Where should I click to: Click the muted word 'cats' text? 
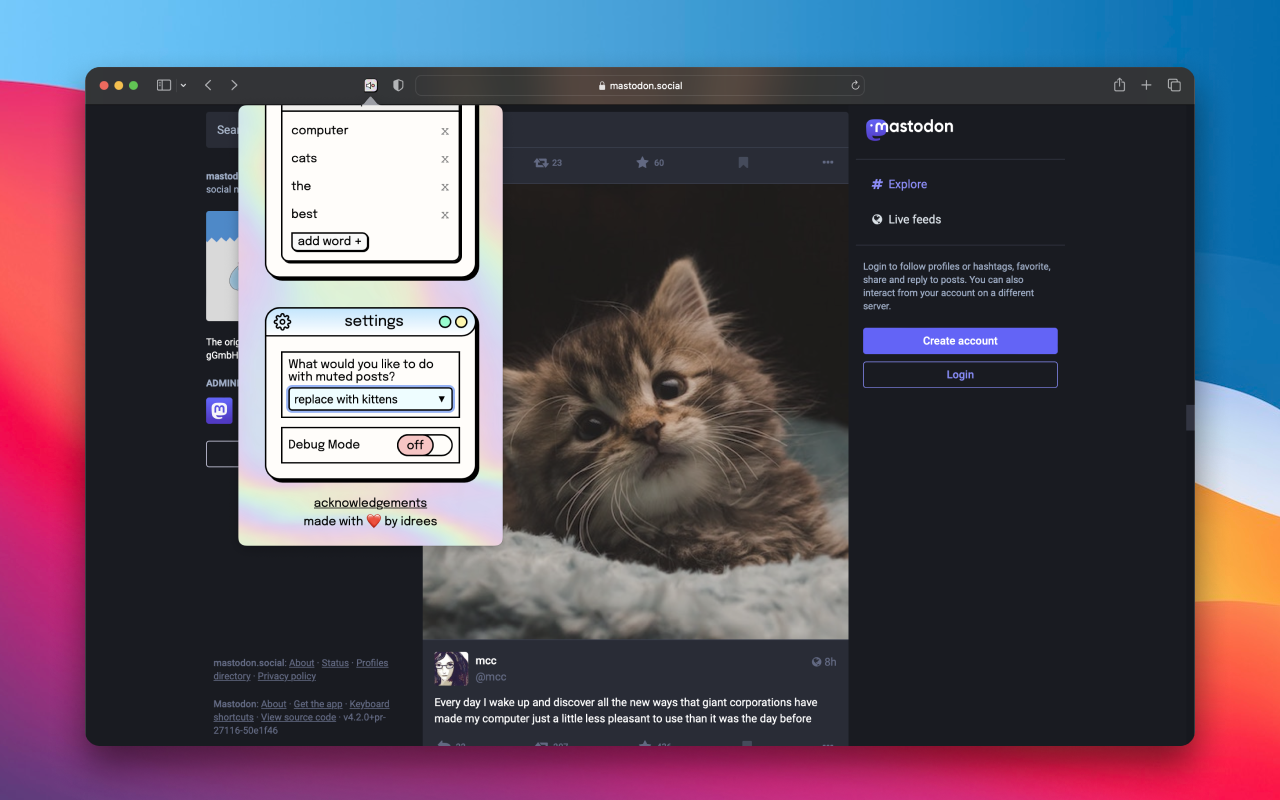click(x=304, y=159)
